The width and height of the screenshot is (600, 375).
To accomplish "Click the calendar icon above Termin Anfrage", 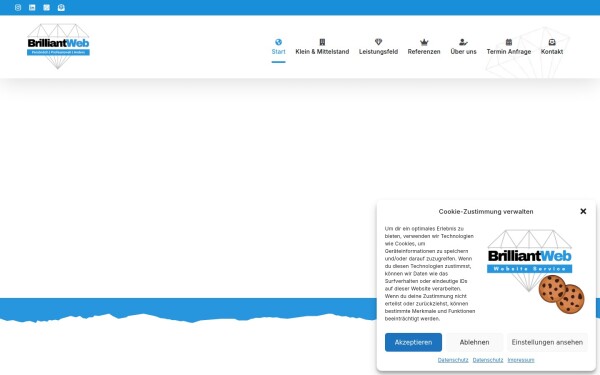I will pyautogui.click(x=509, y=42).
